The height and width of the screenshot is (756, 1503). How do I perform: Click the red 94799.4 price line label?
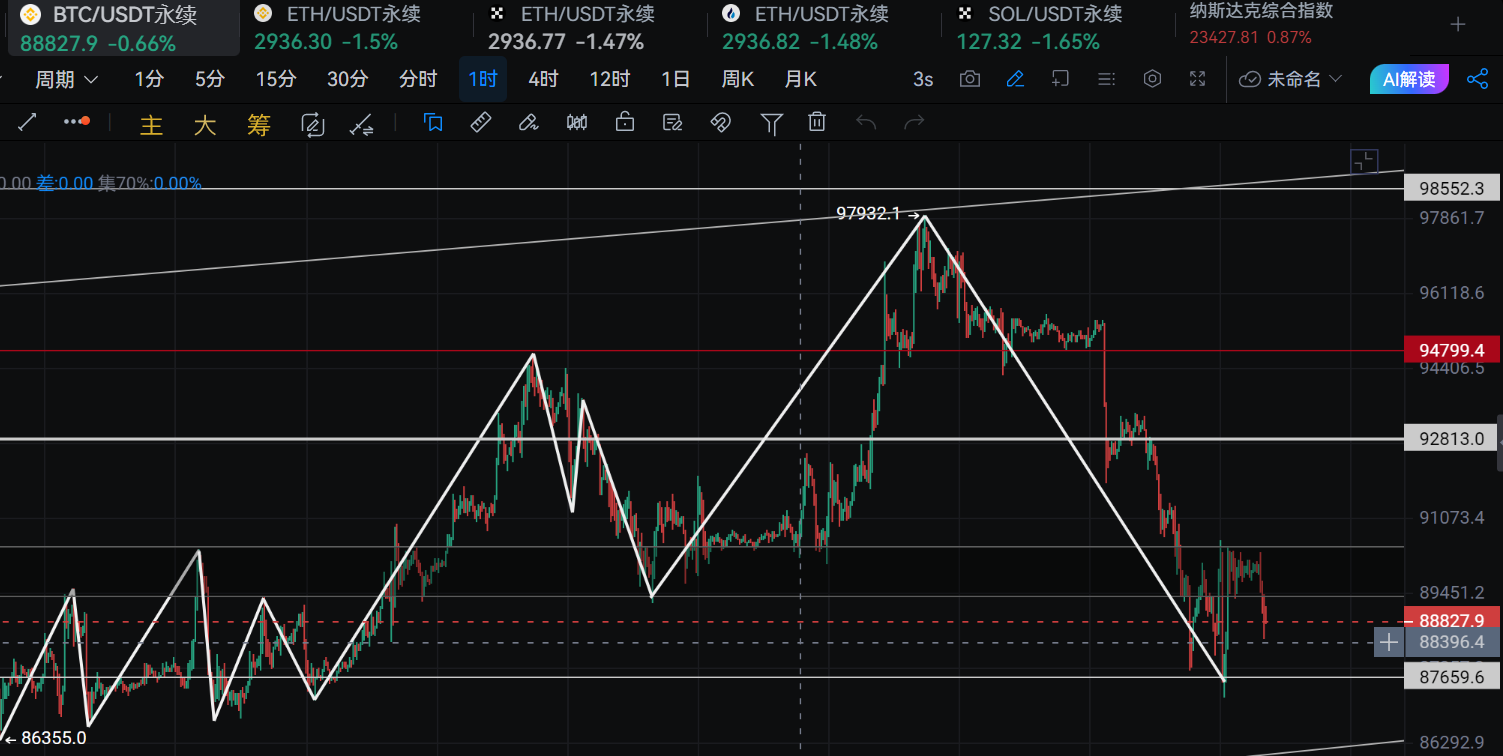tap(1451, 350)
